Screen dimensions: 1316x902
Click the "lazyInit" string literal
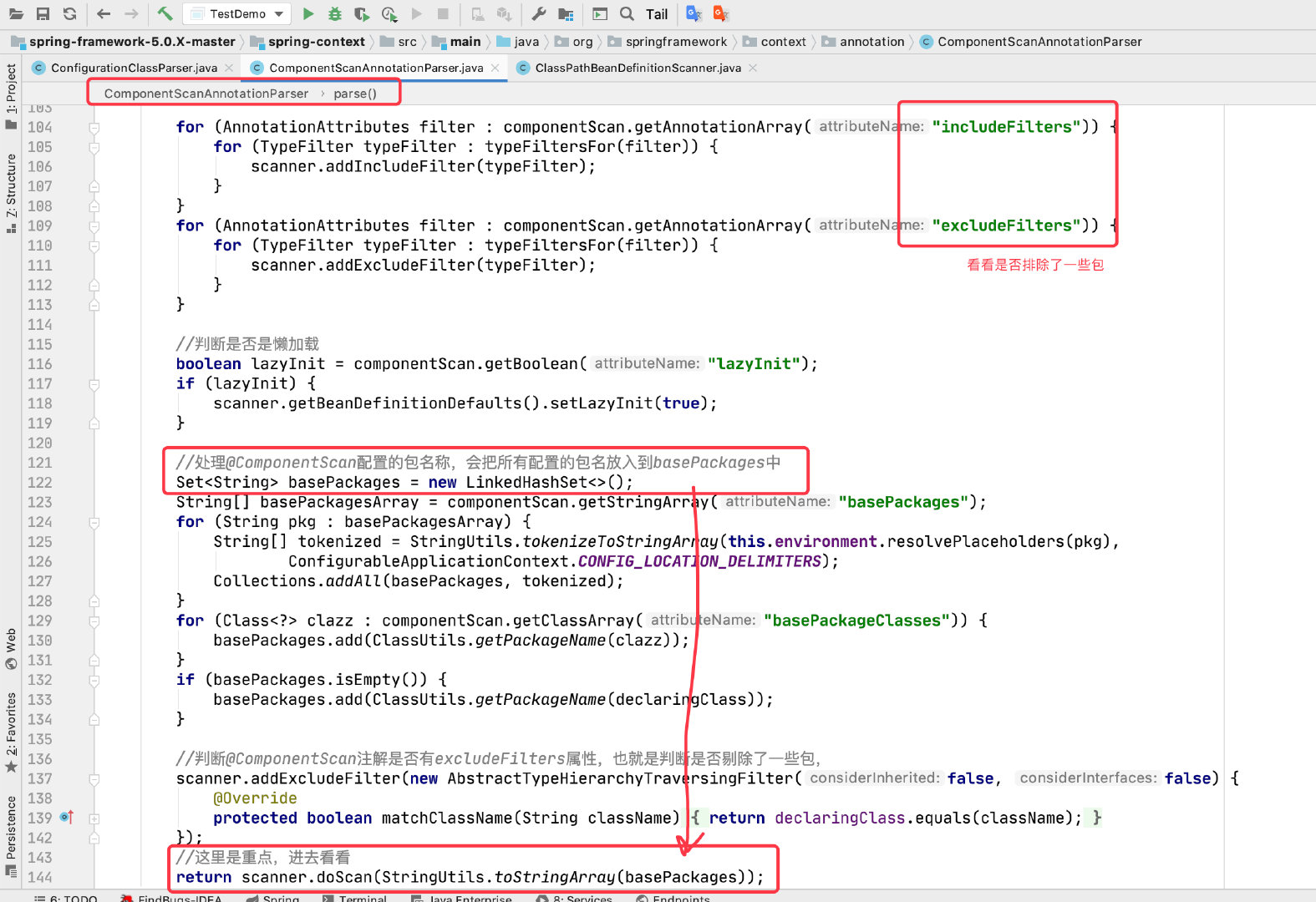tap(754, 364)
